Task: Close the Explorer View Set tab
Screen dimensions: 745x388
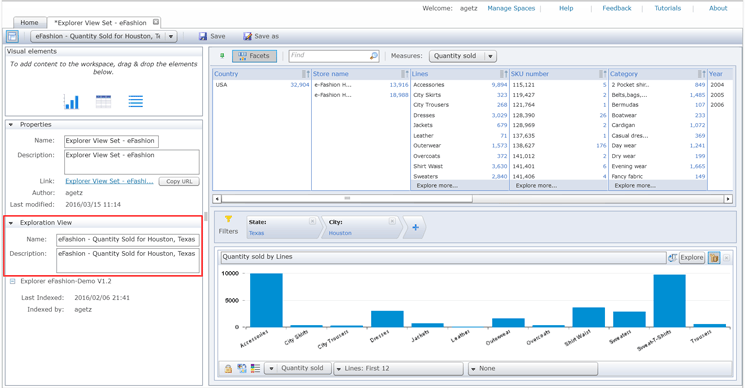Action: pyautogui.click(x=156, y=22)
